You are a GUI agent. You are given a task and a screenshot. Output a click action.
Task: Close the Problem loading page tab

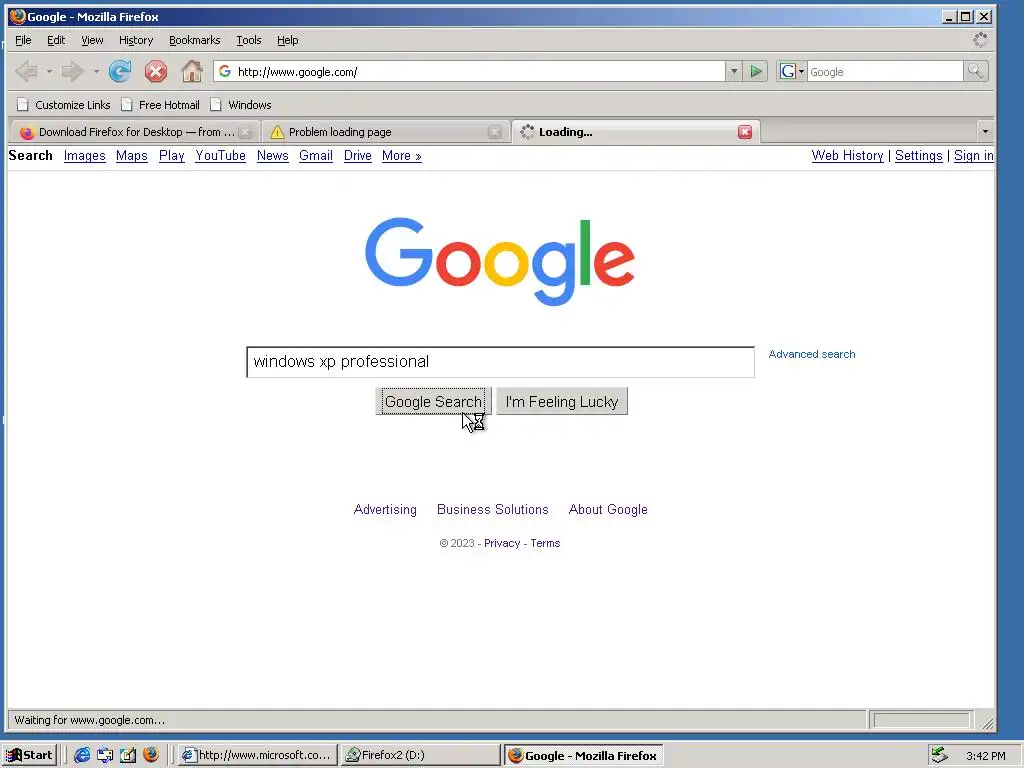[495, 132]
